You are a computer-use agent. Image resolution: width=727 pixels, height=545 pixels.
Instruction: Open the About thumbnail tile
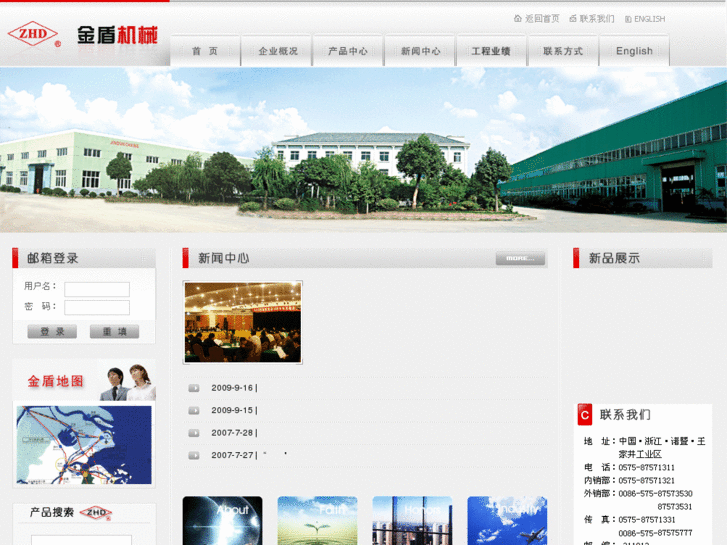click(x=223, y=520)
